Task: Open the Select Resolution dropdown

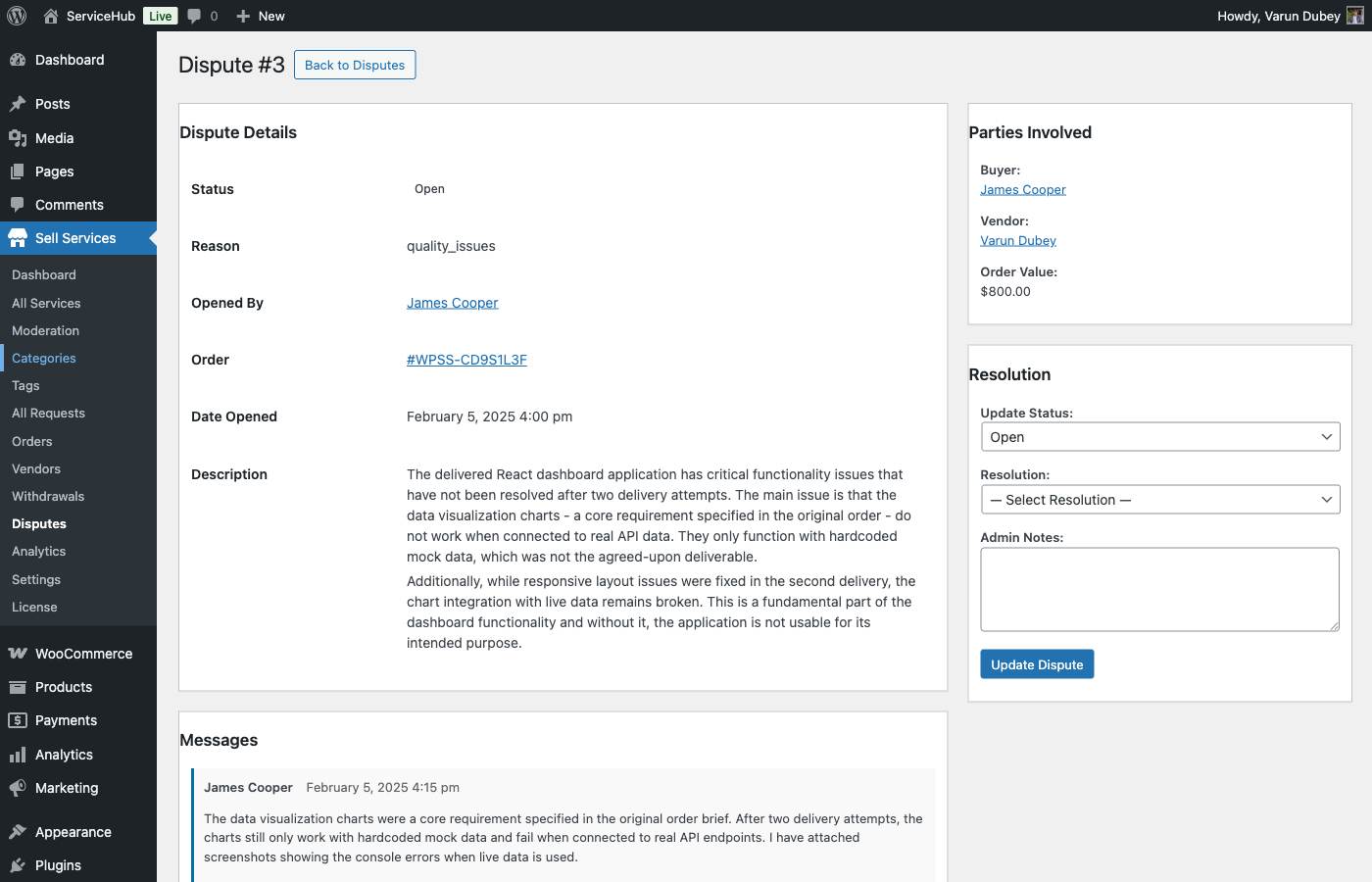Action: [x=1159, y=500]
